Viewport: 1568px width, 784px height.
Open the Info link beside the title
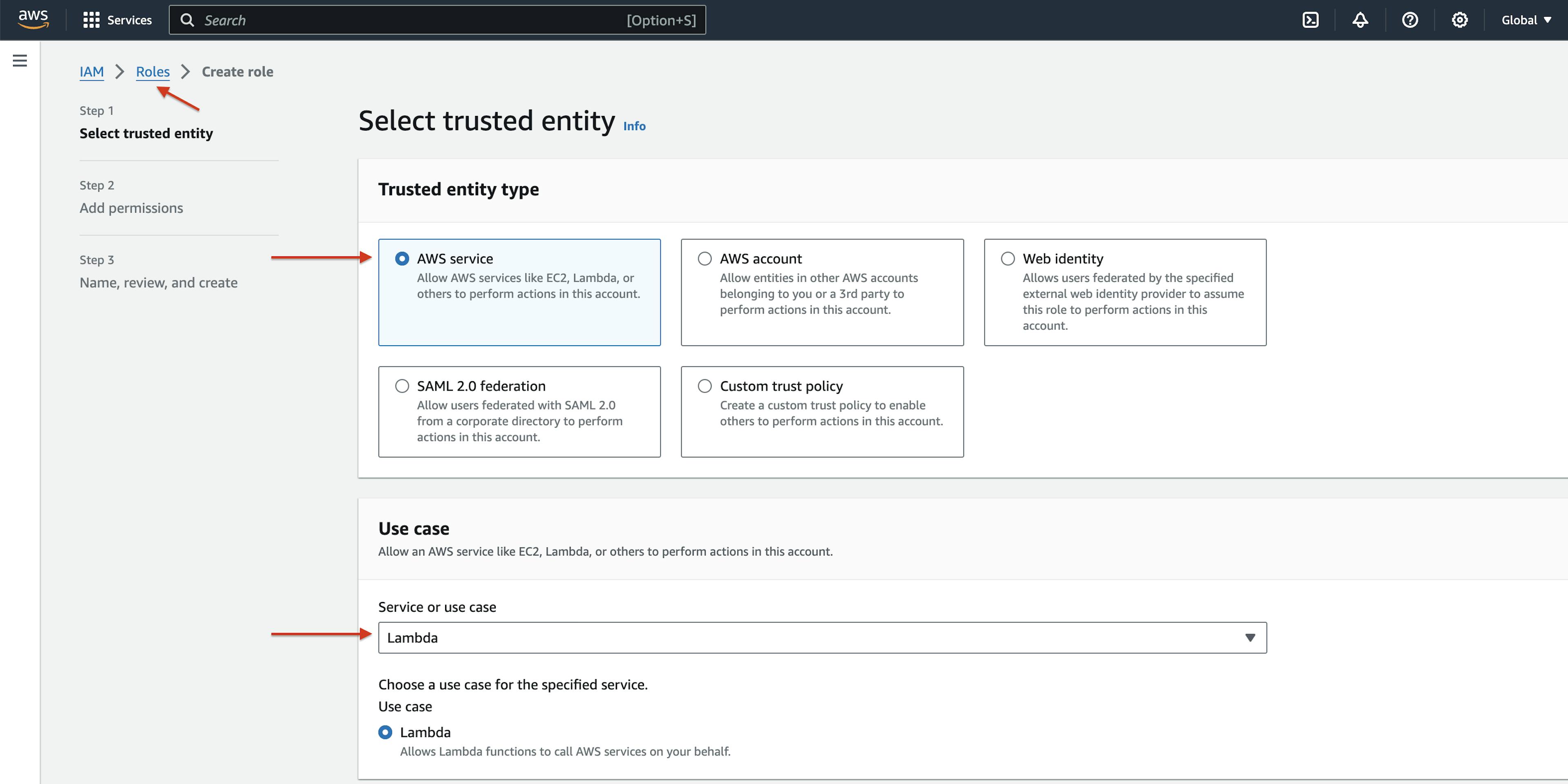click(634, 126)
